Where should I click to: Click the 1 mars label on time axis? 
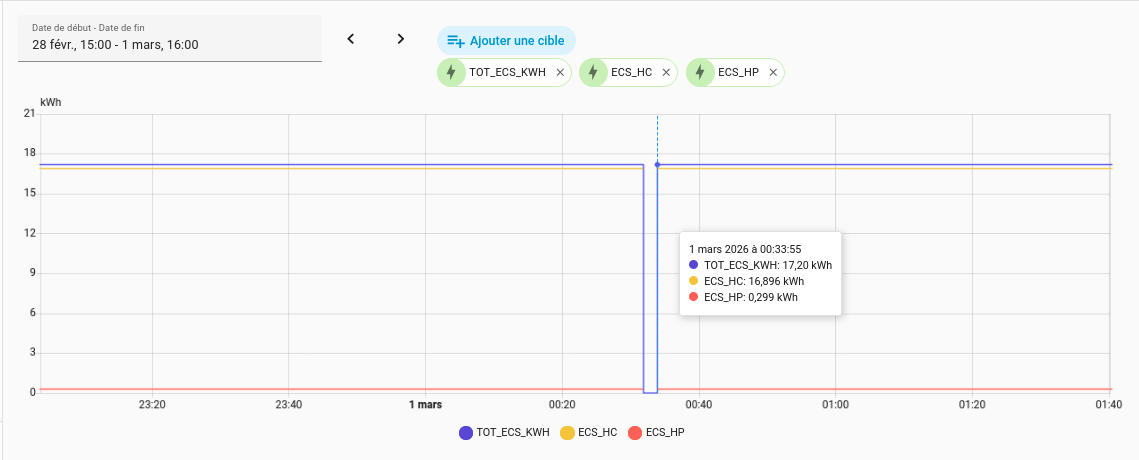426,405
